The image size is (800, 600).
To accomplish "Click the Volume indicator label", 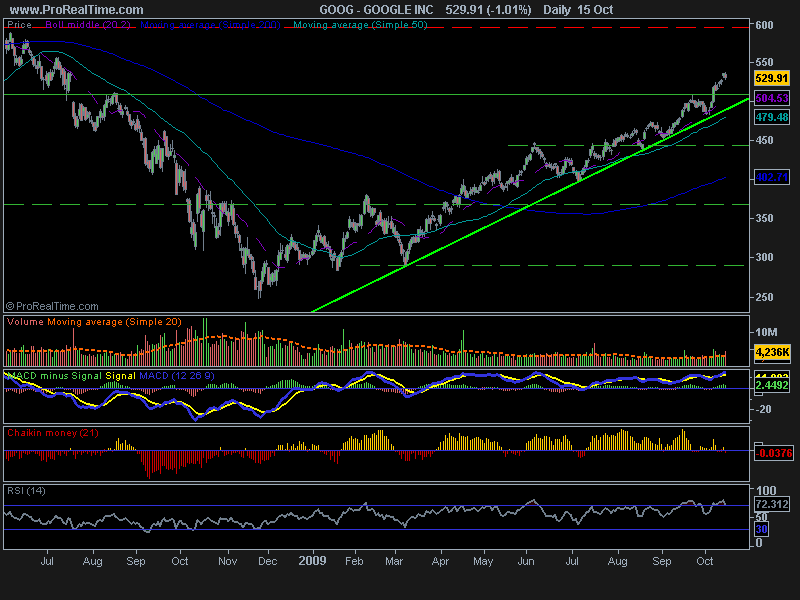I will coord(26,322).
